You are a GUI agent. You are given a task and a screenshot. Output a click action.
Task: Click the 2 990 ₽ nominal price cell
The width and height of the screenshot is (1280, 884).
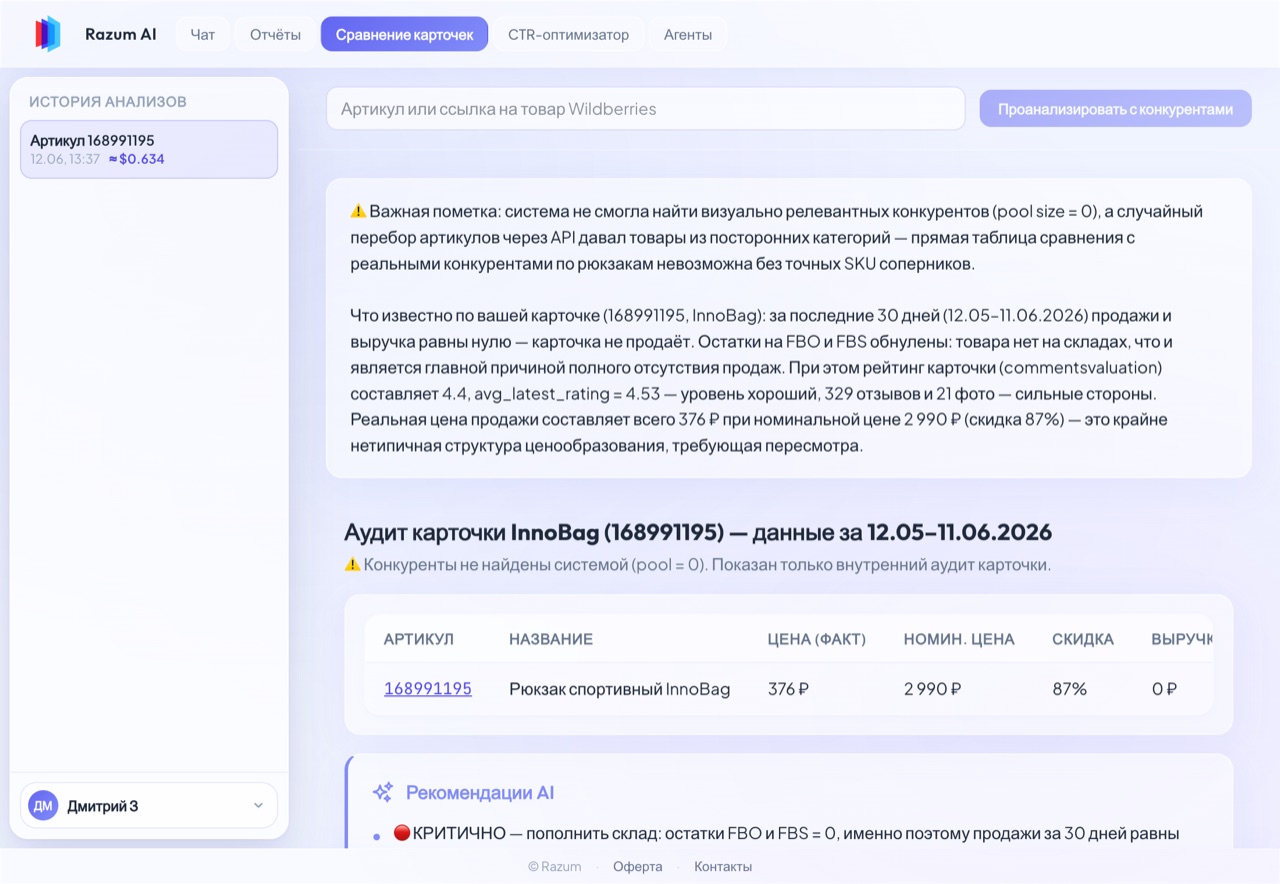(933, 688)
